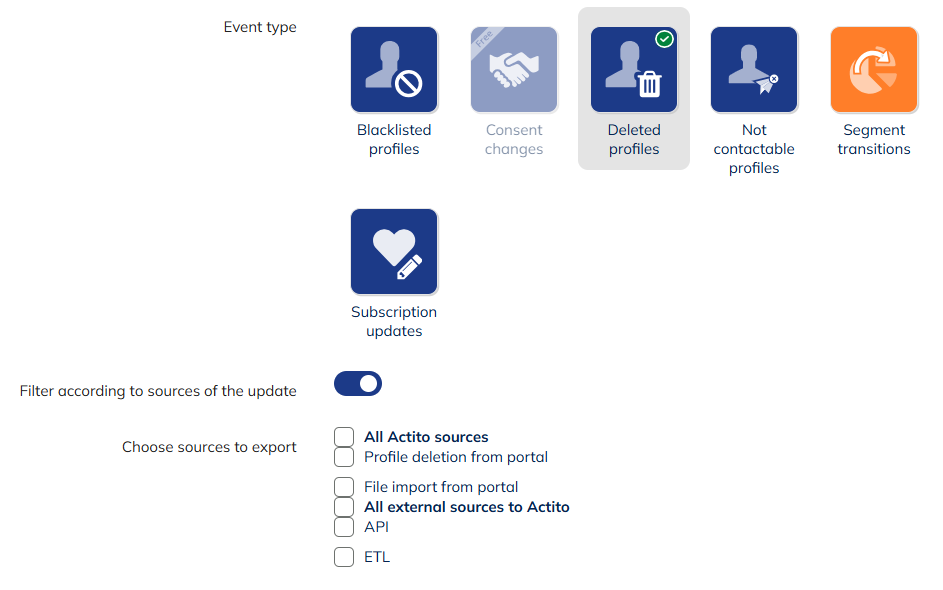Screen dimensions: 943x590
Task: Tick the File import from portal checkbox
Action: 344,487
